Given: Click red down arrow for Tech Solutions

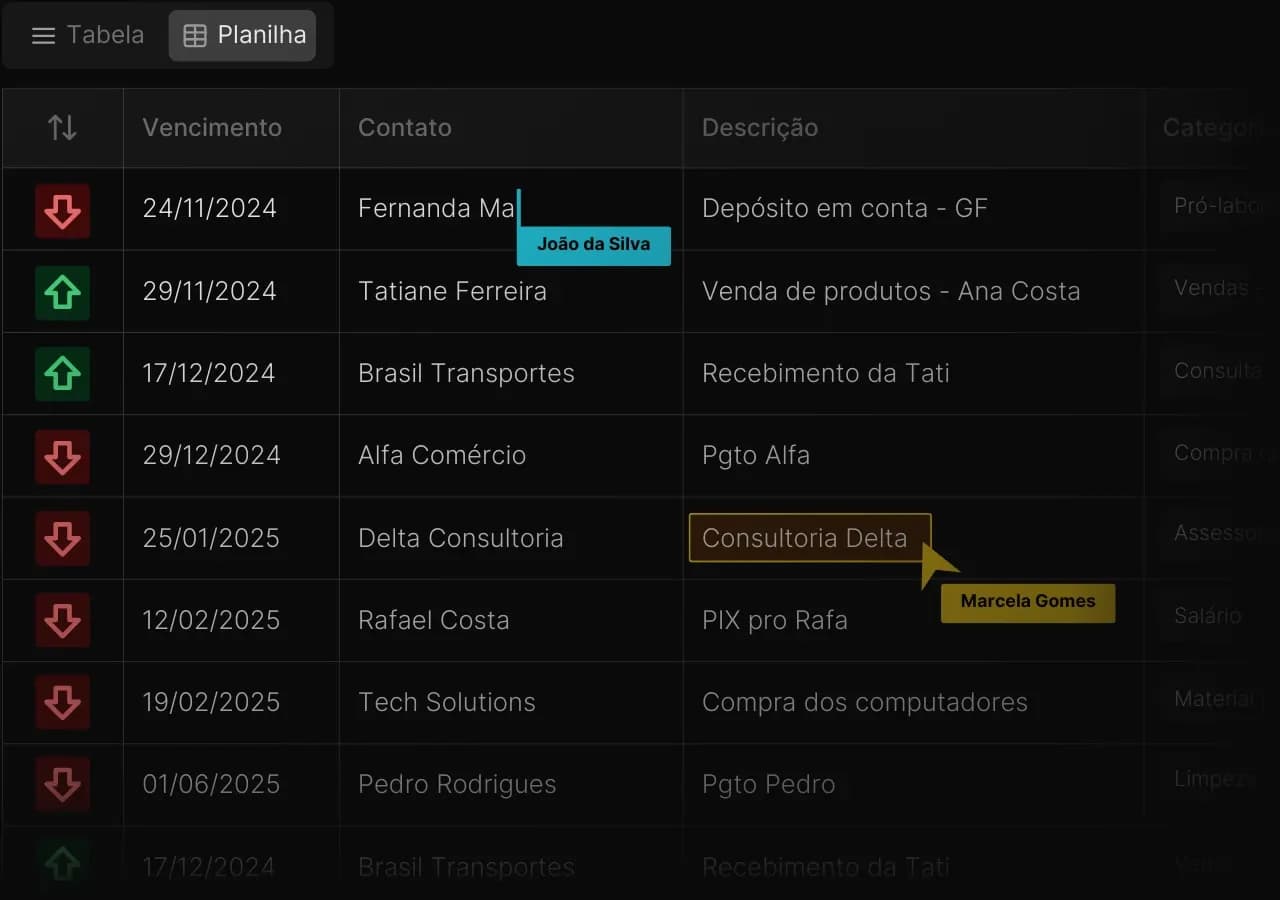Looking at the screenshot, I should click(x=62, y=702).
